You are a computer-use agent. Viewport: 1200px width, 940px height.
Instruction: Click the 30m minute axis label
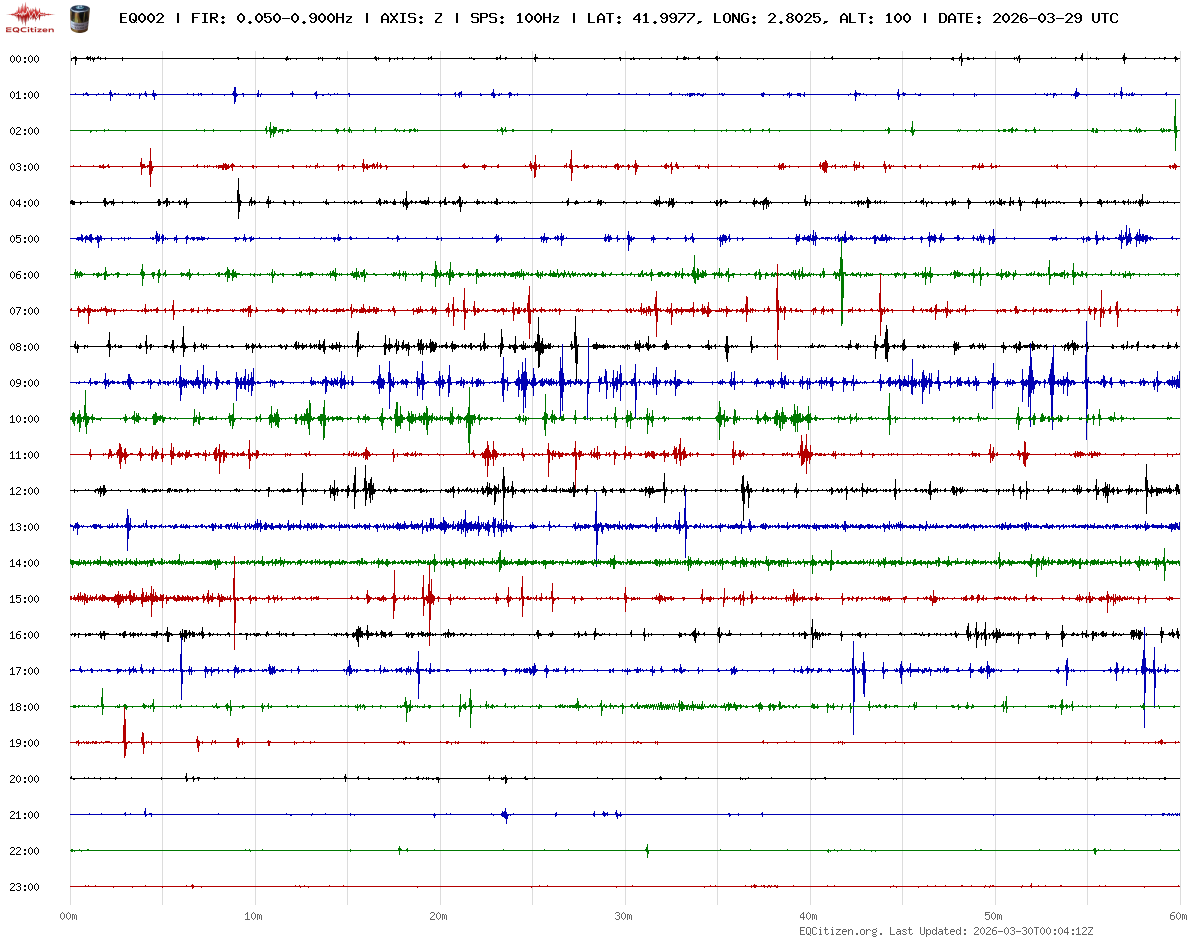(624, 915)
